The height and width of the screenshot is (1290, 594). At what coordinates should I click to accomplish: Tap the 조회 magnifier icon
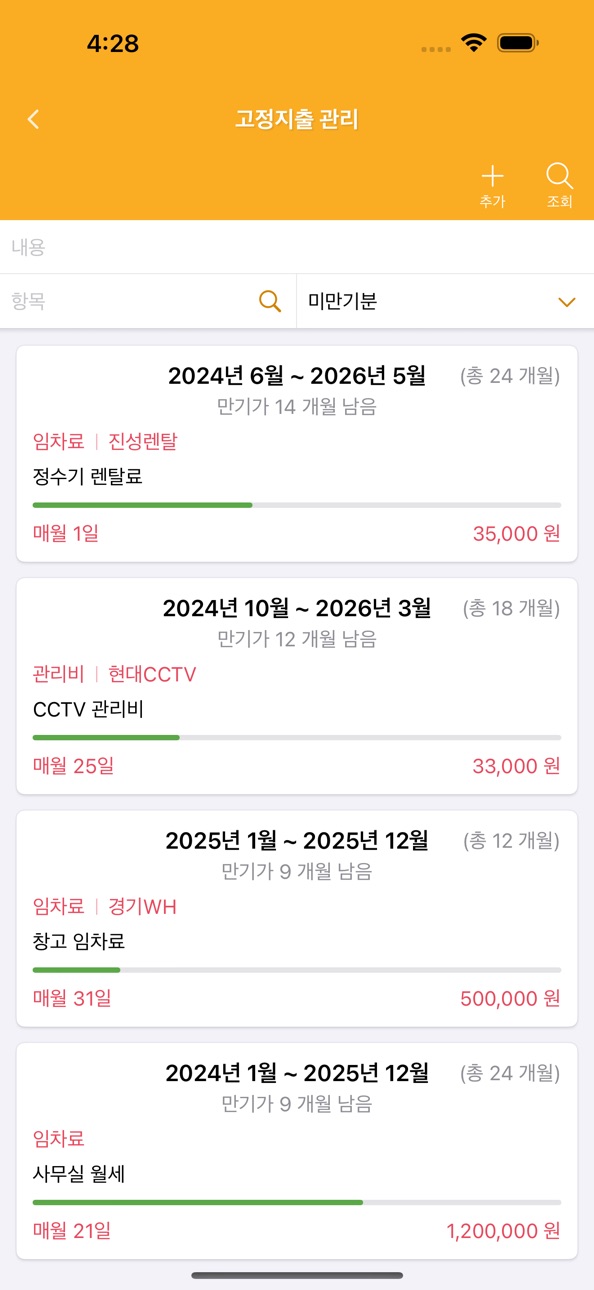click(559, 177)
